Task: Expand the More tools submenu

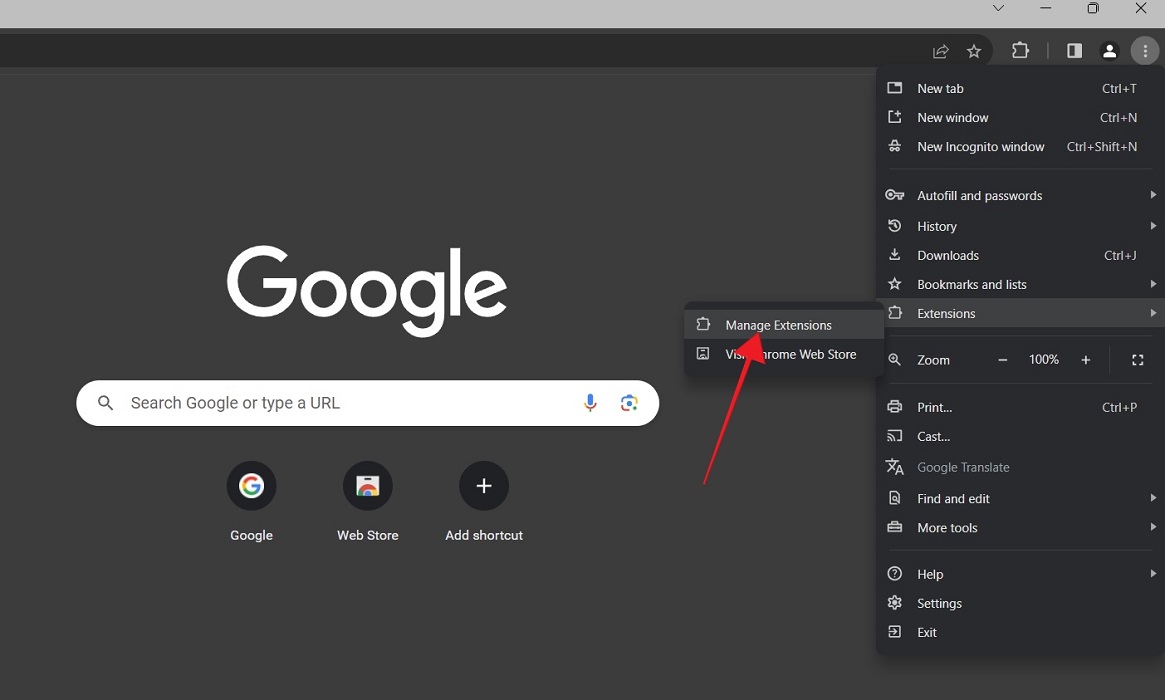Action: click(946, 527)
